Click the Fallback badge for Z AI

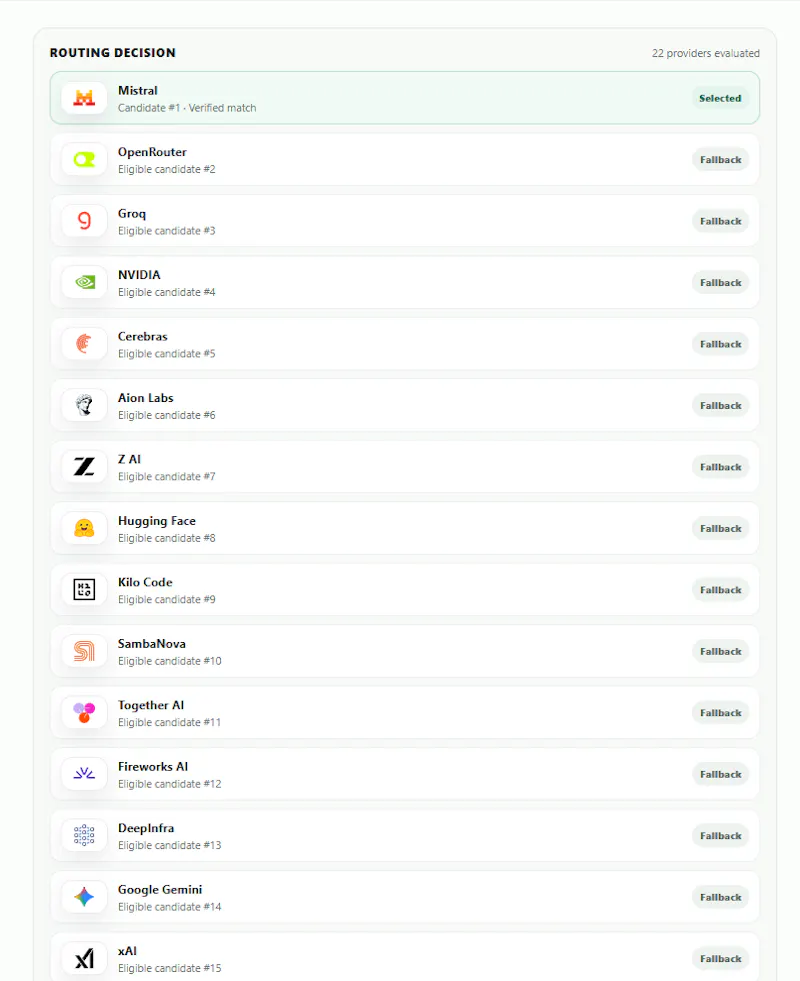[721, 467]
